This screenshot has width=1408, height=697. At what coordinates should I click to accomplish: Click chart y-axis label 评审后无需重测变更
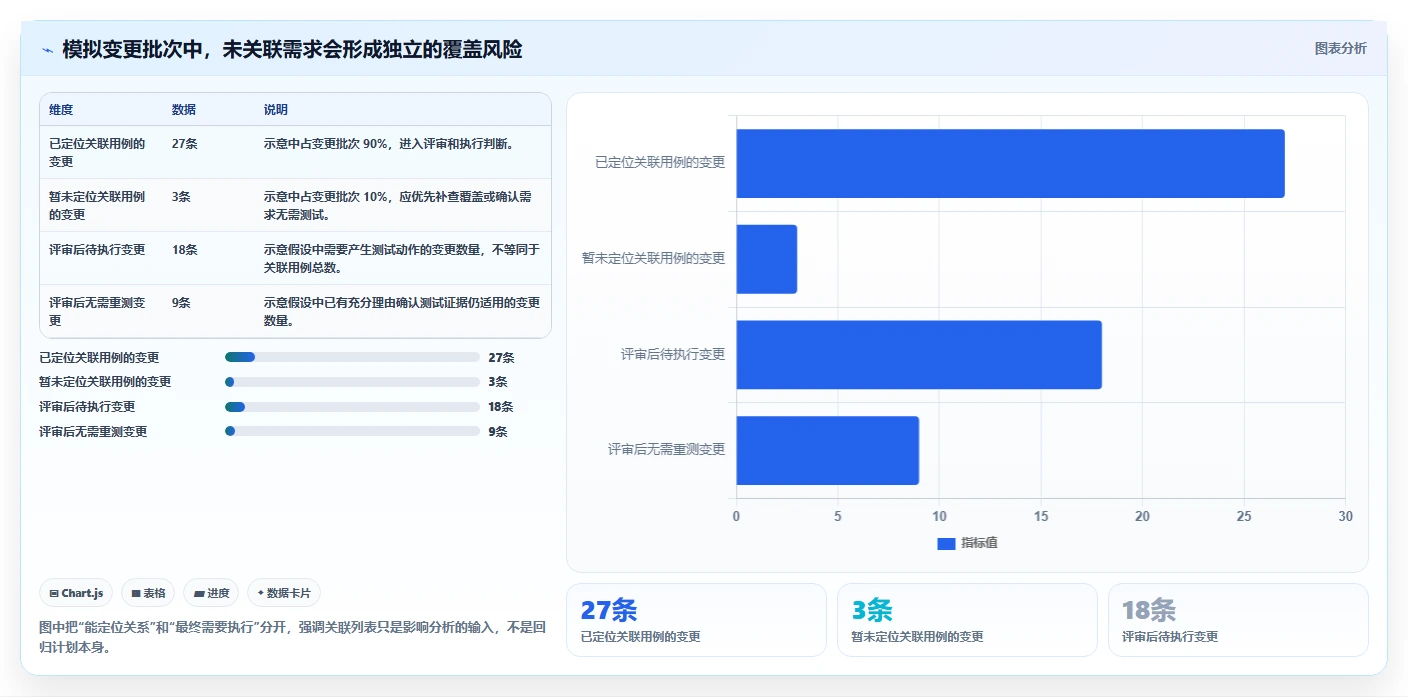[x=666, y=450]
